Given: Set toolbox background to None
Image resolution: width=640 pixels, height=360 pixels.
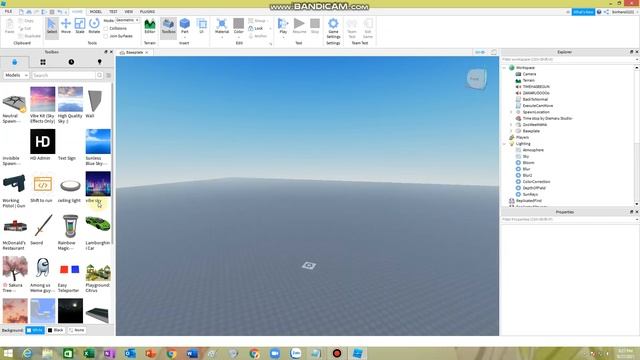Looking at the screenshot, I should (x=77, y=330).
